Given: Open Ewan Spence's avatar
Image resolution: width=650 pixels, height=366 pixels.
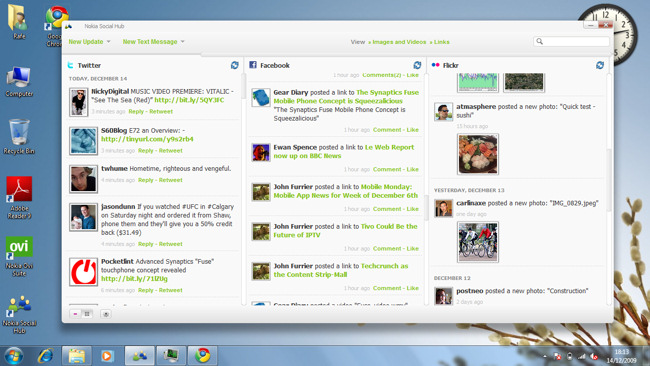Looking at the screenshot, I should [x=261, y=153].
